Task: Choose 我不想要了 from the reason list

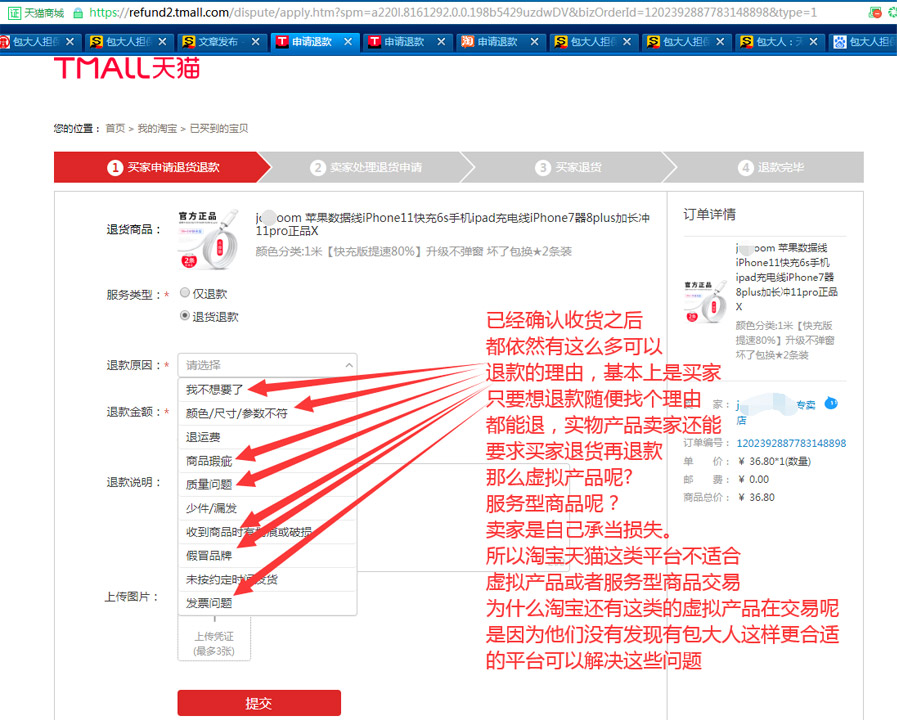Action: [x=215, y=390]
